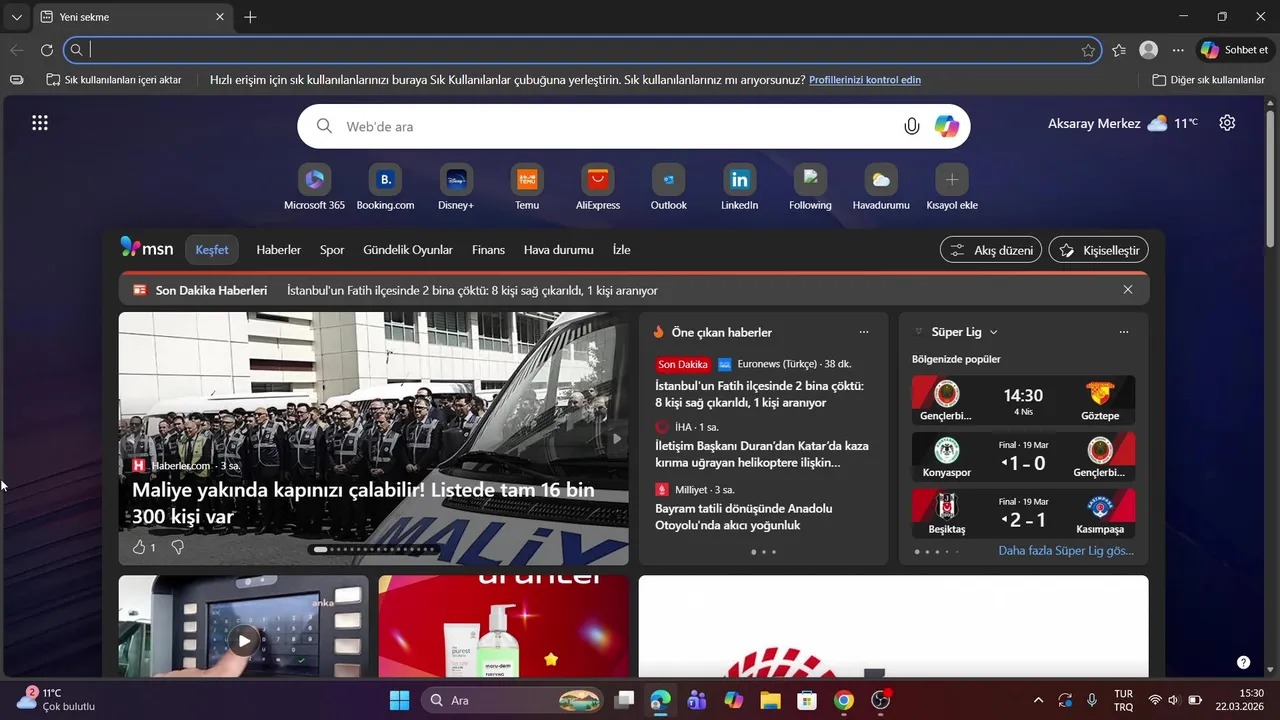Open the help question mark button

[x=1243, y=662]
